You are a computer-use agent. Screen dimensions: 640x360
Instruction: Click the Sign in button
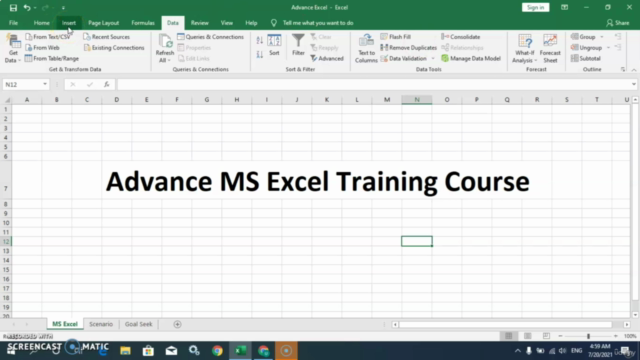coord(535,7)
